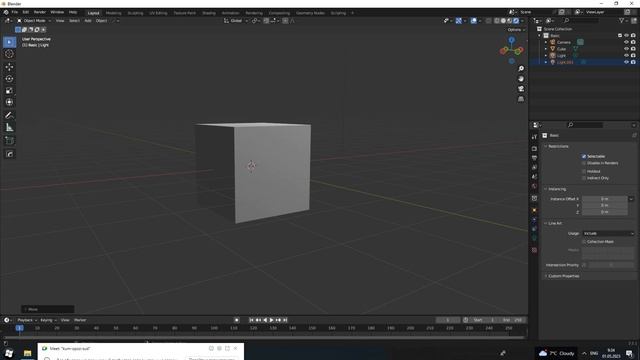Screen dimensions: 640x360
Task: Select the Move tool
Action: 9,67
